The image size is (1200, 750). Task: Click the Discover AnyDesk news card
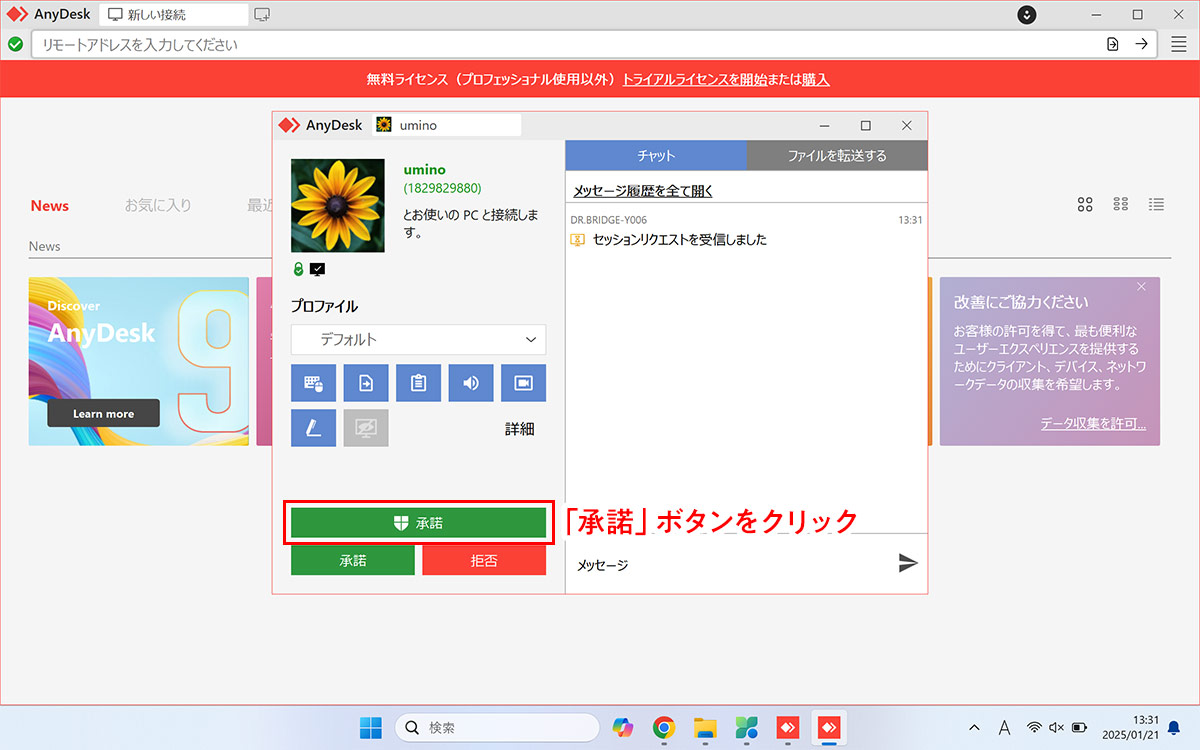(139, 361)
